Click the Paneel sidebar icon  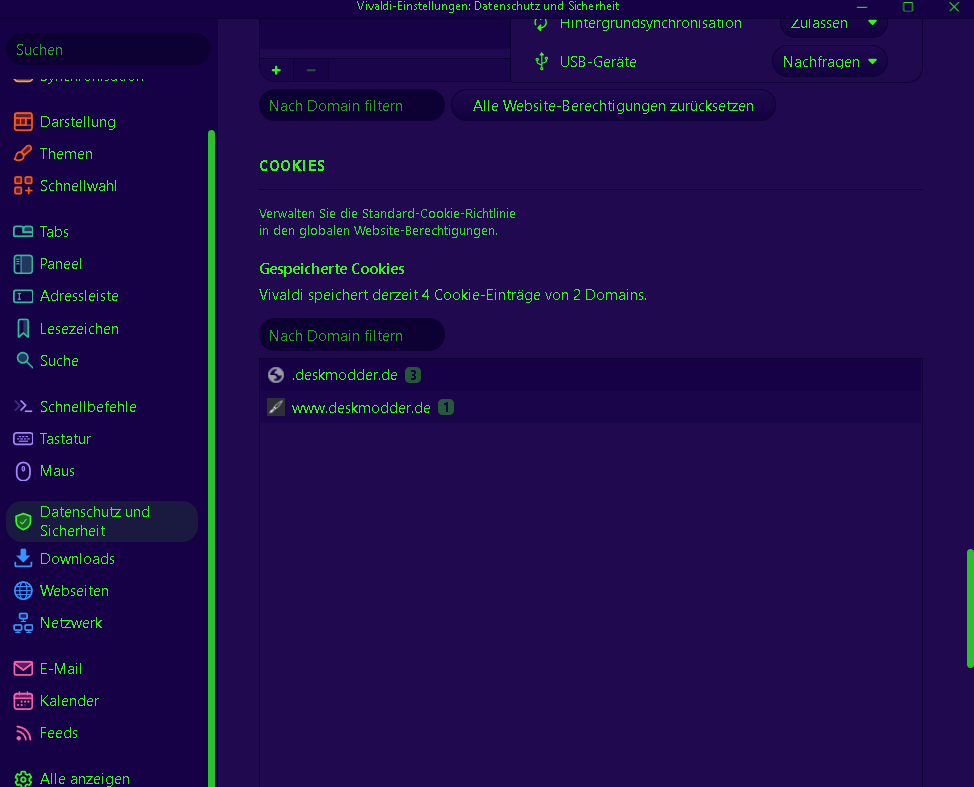23,264
